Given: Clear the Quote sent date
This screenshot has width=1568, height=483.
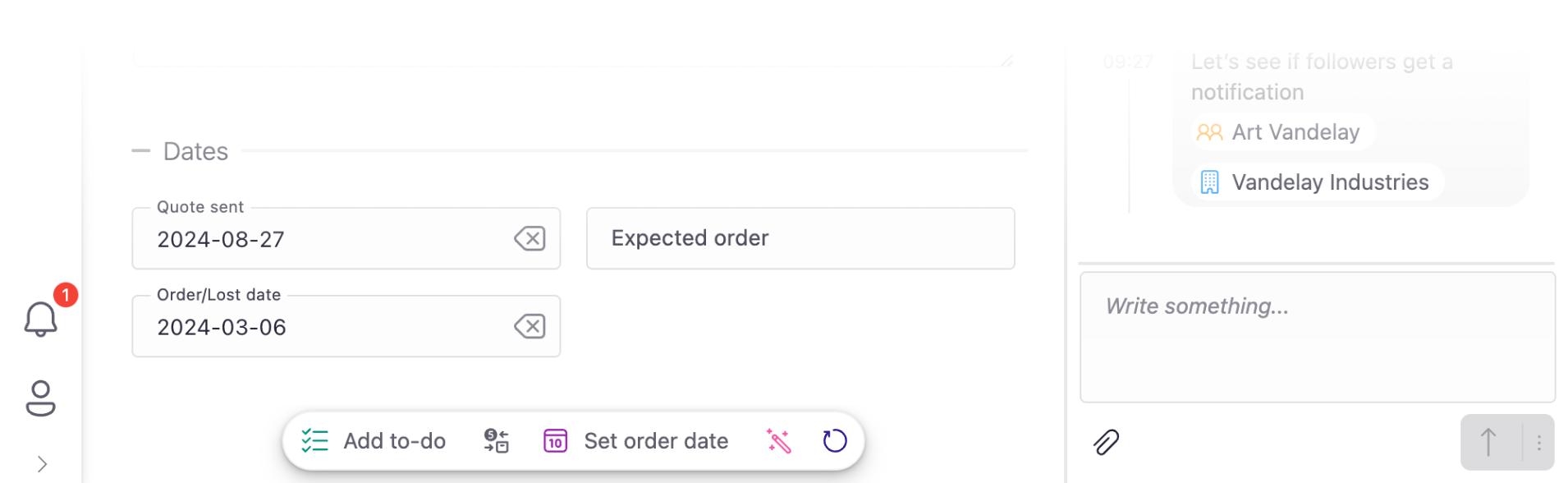Looking at the screenshot, I should [530, 239].
